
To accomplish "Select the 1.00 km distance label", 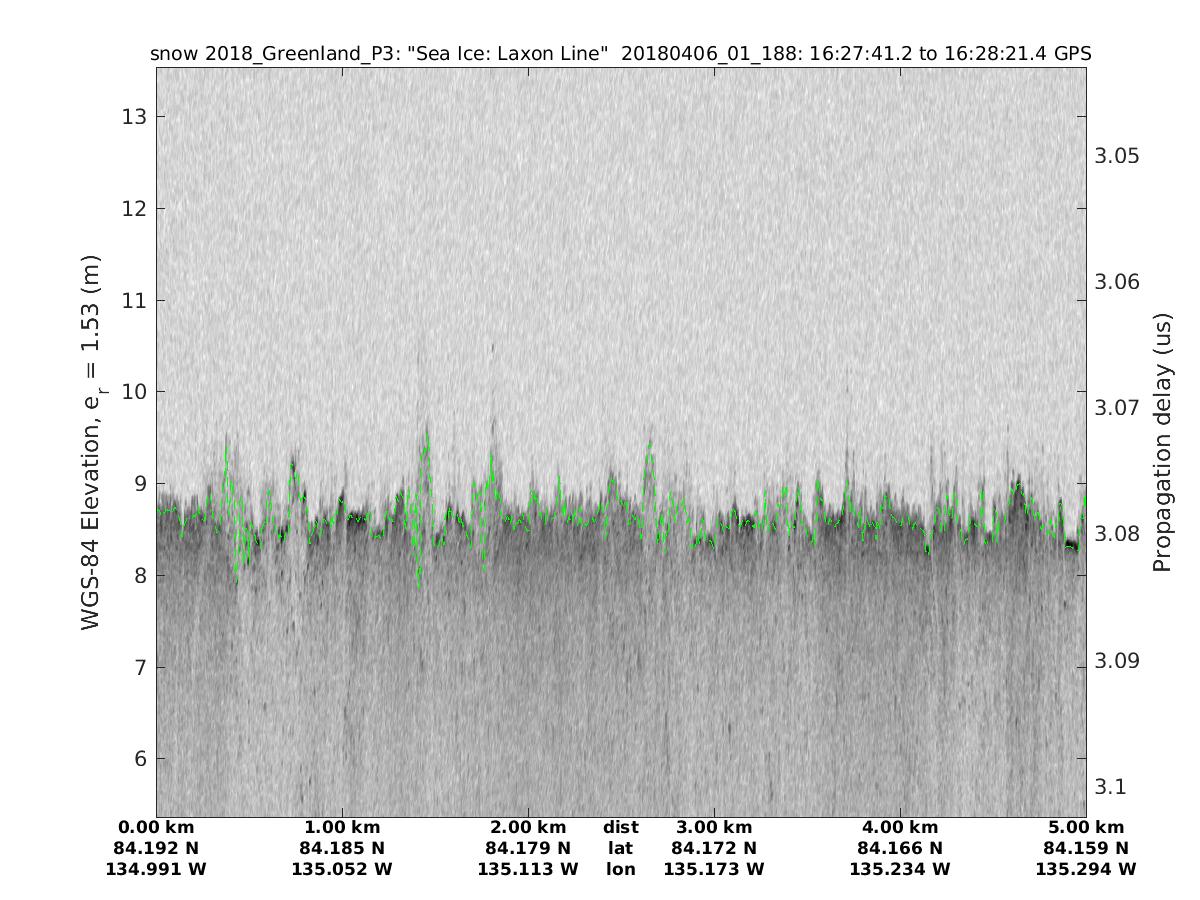I will tap(342, 827).
